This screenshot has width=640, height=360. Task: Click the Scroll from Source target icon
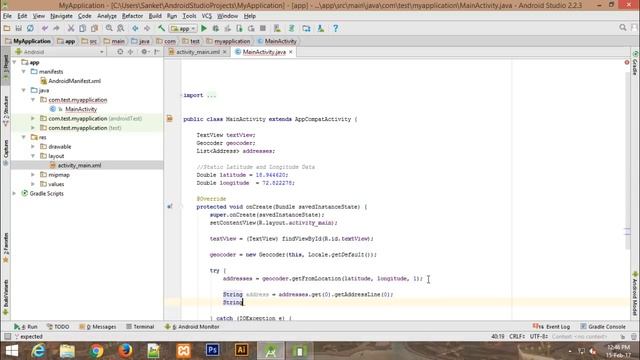(120, 52)
